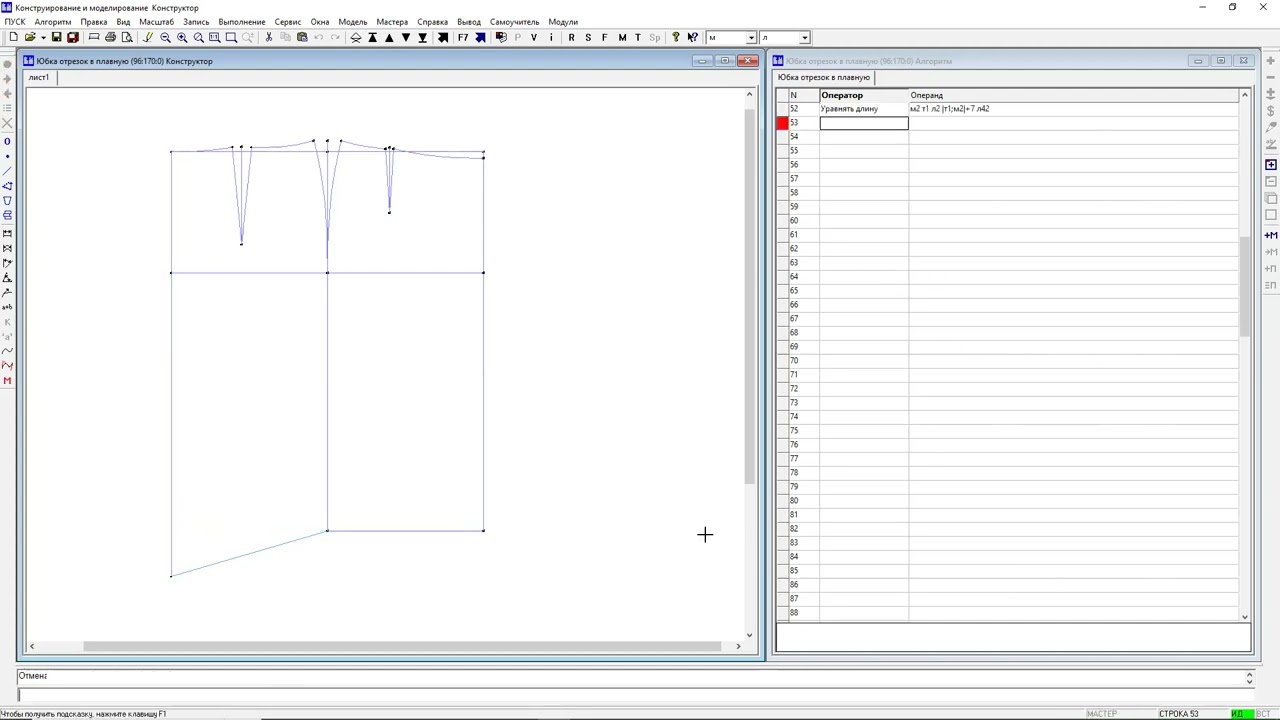
Task: Open the Вид menu
Action: (x=123, y=22)
